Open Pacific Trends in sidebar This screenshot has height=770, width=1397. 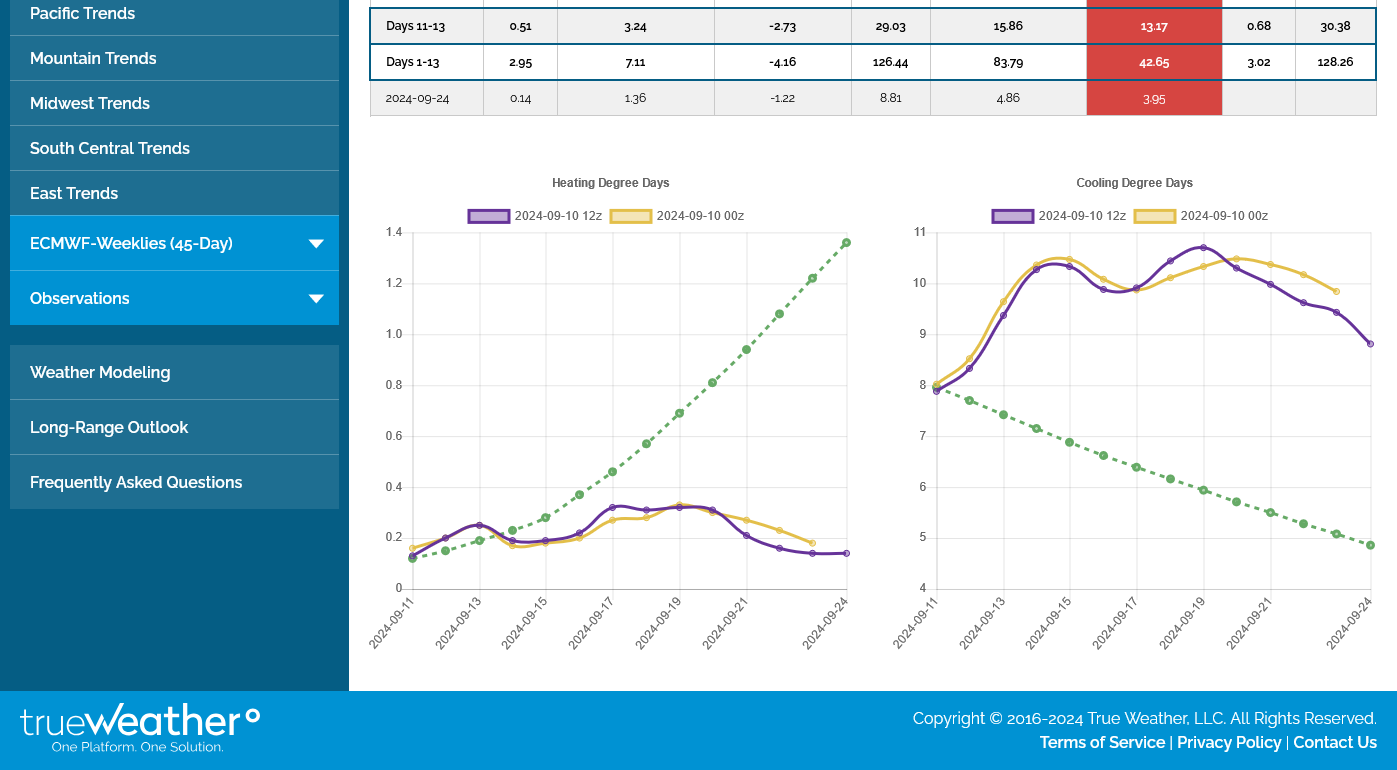(82, 14)
